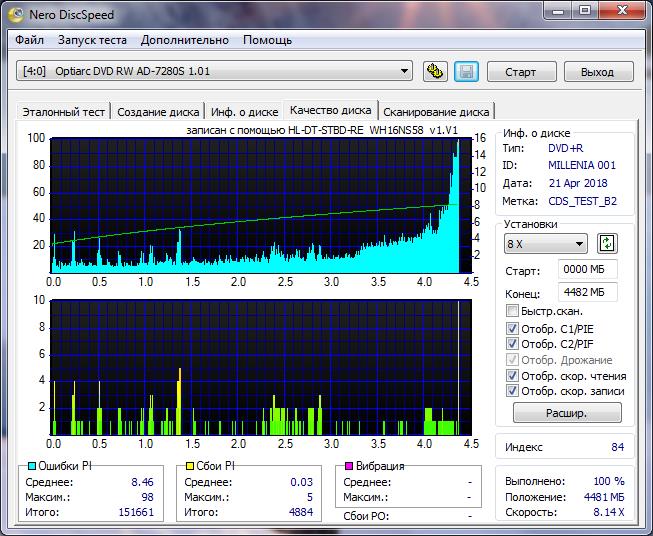Open the Запуск теста menu
The image size is (653, 536).
click(92, 40)
